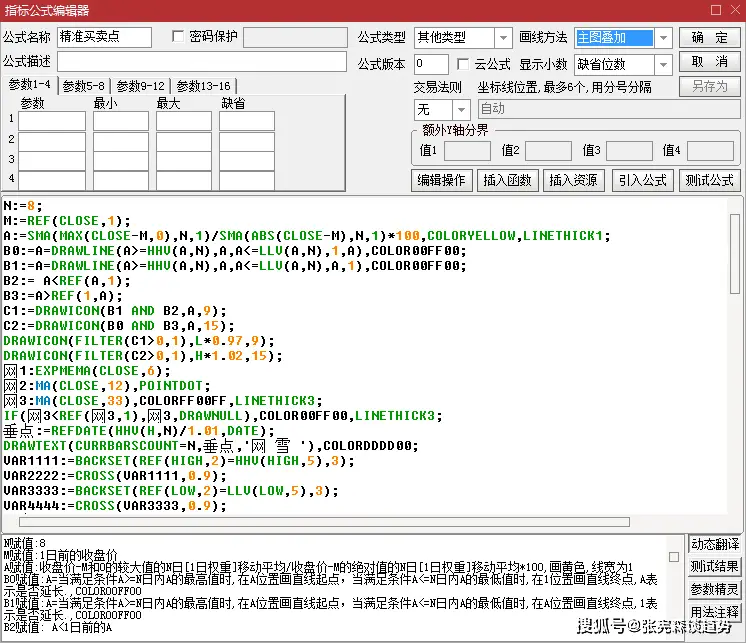Click the 引入公式 button

641,181
